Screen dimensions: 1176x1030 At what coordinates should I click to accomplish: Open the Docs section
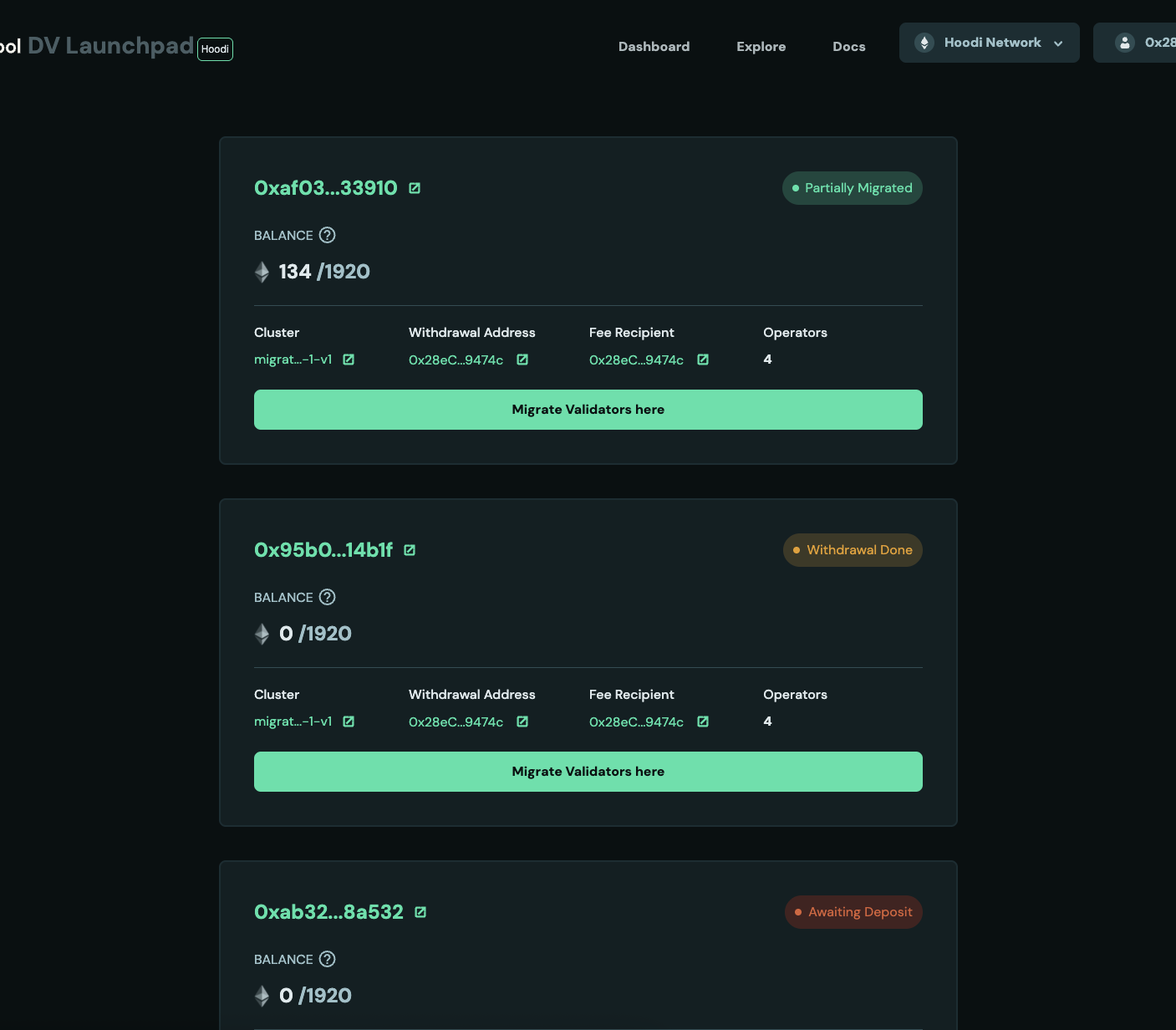tap(848, 47)
